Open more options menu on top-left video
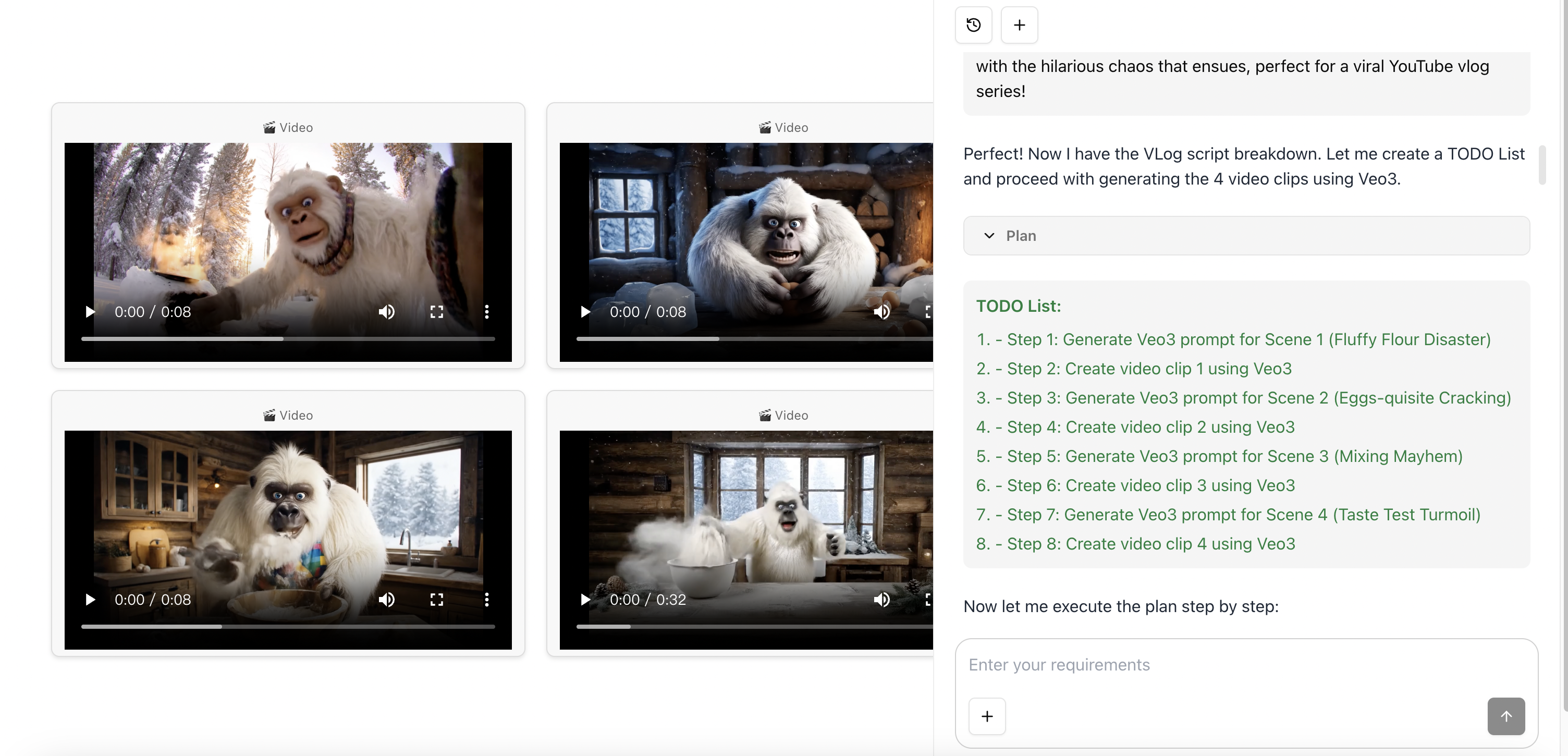Screen dimensions: 1568x756 [487, 312]
